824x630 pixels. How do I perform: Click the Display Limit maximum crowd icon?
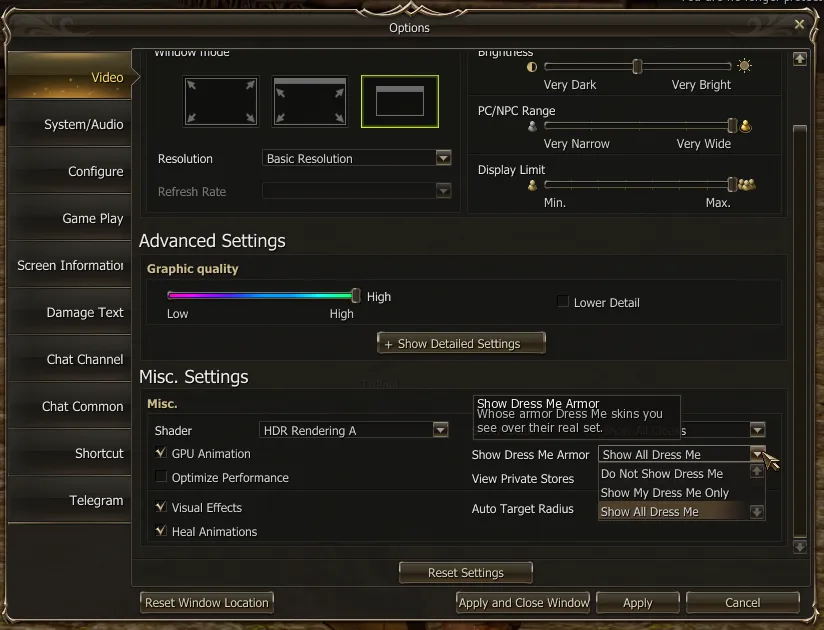pos(747,184)
